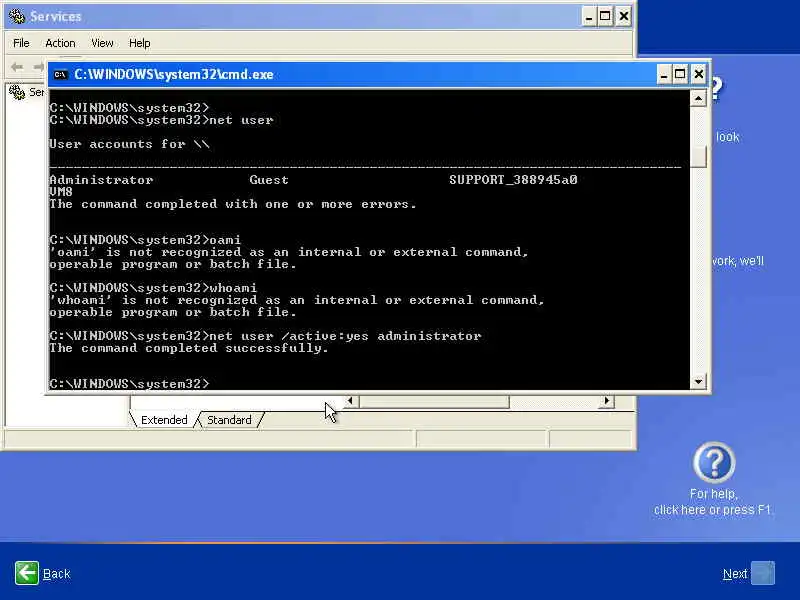
Task: Click the 'Guest' account name in cmd
Action: 269,180
